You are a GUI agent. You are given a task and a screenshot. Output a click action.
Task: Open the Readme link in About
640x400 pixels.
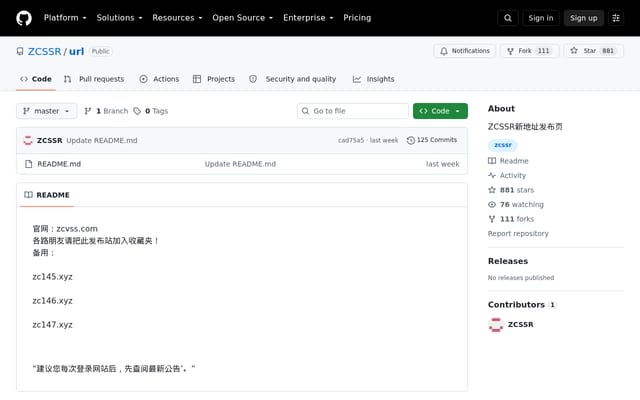(508, 161)
